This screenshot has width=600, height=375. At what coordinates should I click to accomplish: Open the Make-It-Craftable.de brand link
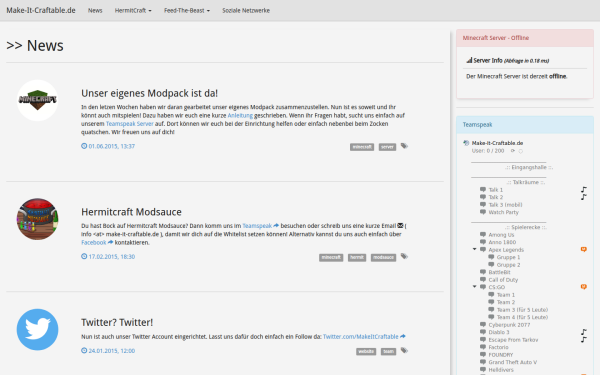(41, 10)
